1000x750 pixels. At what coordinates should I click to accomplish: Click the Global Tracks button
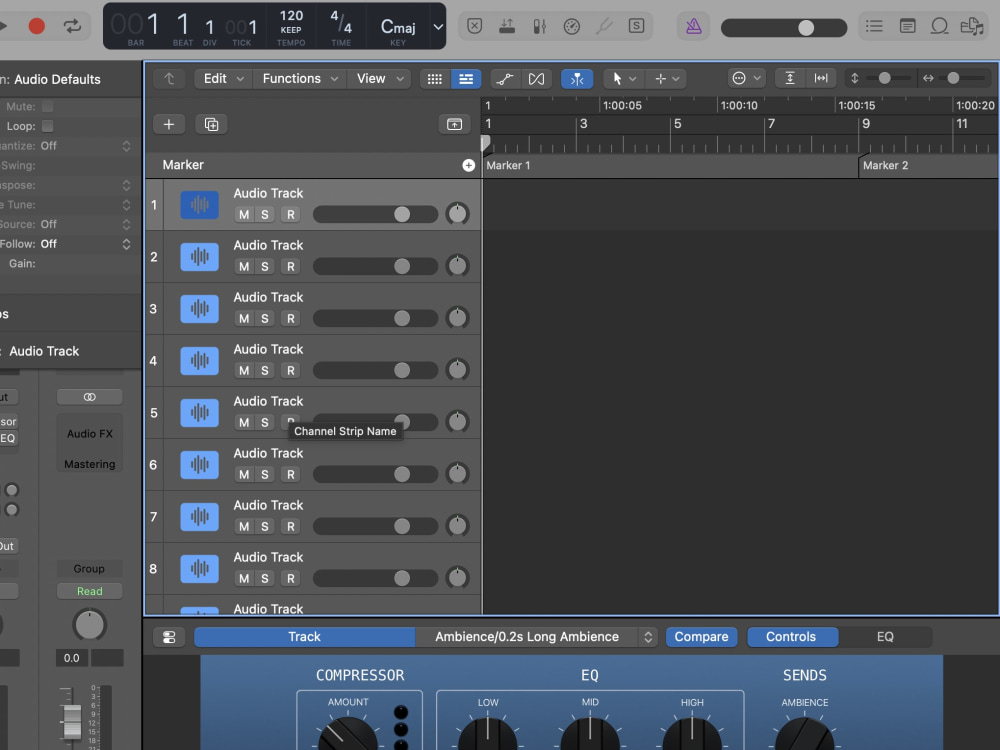454,124
